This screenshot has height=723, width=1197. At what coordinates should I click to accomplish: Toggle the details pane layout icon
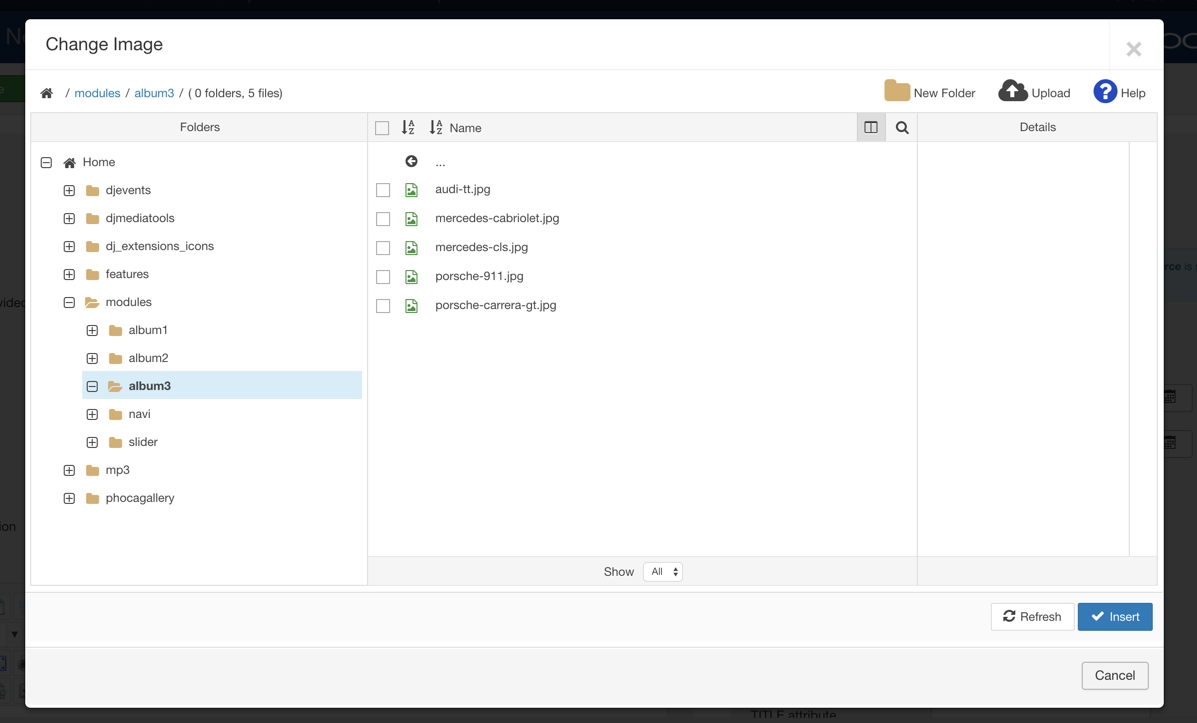(x=871, y=127)
